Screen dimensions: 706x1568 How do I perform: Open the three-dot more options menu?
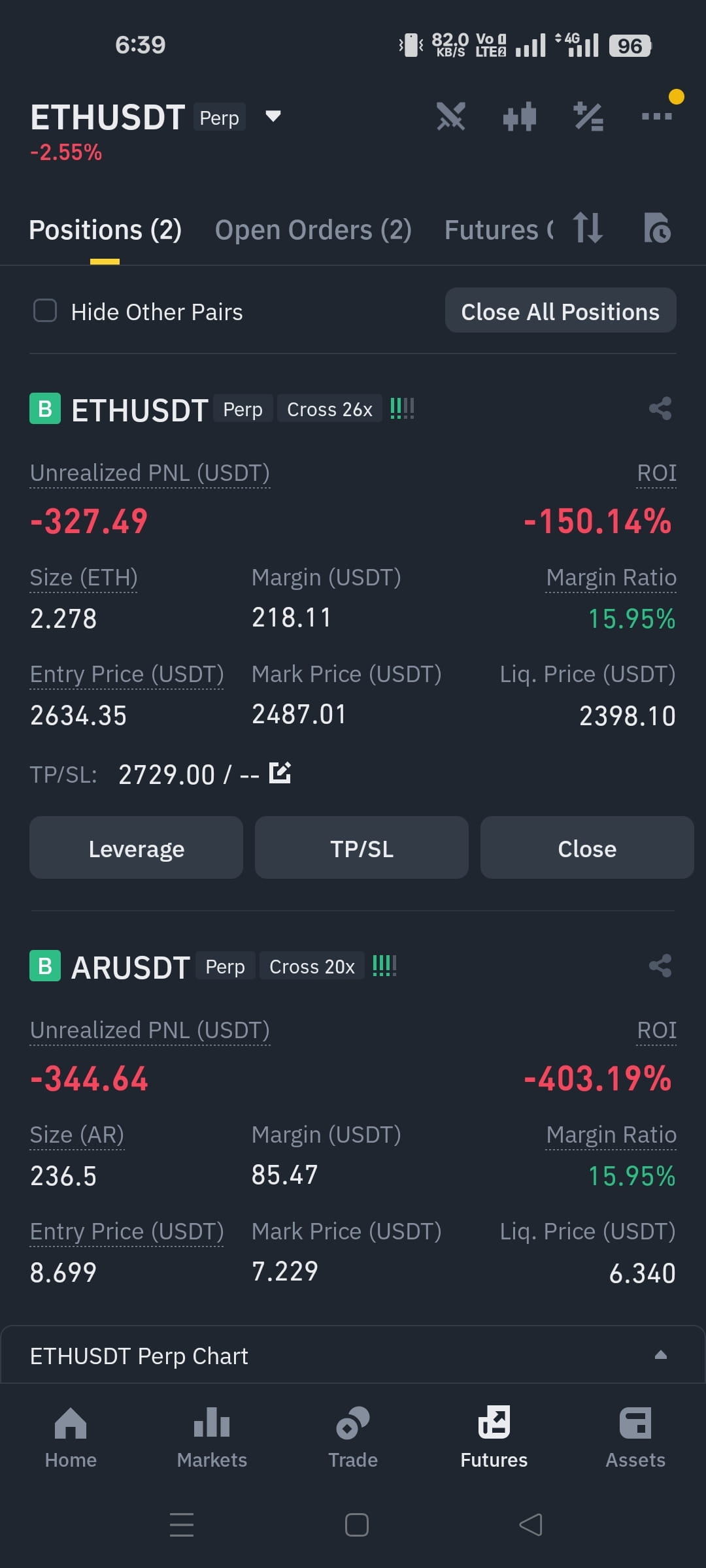coord(657,116)
